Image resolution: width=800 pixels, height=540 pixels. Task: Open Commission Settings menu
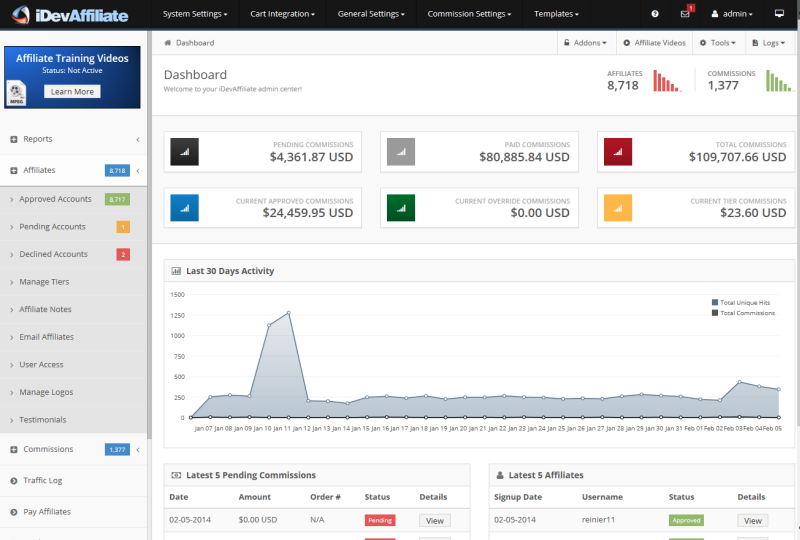point(469,14)
